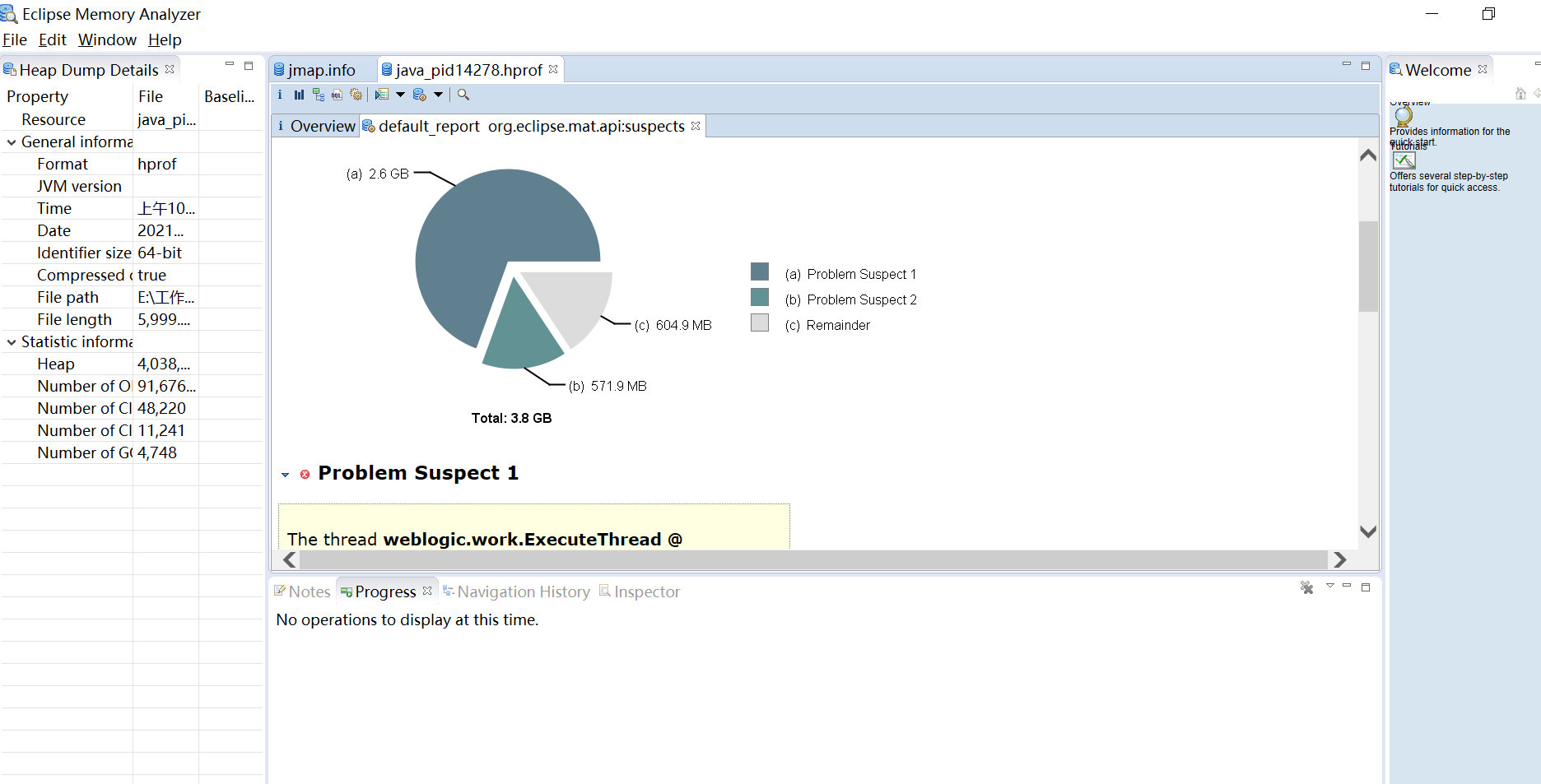Switch to the jmap.info tab
This screenshot has width=1541, height=784.
pyautogui.click(x=321, y=69)
